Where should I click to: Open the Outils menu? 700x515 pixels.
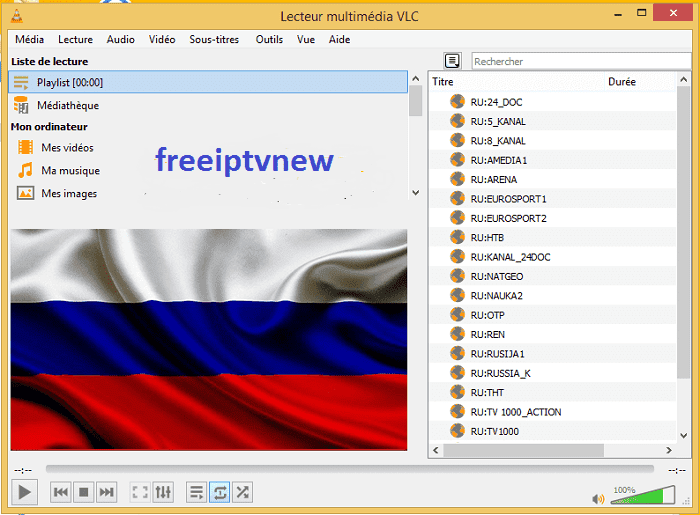tap(269, 39)
